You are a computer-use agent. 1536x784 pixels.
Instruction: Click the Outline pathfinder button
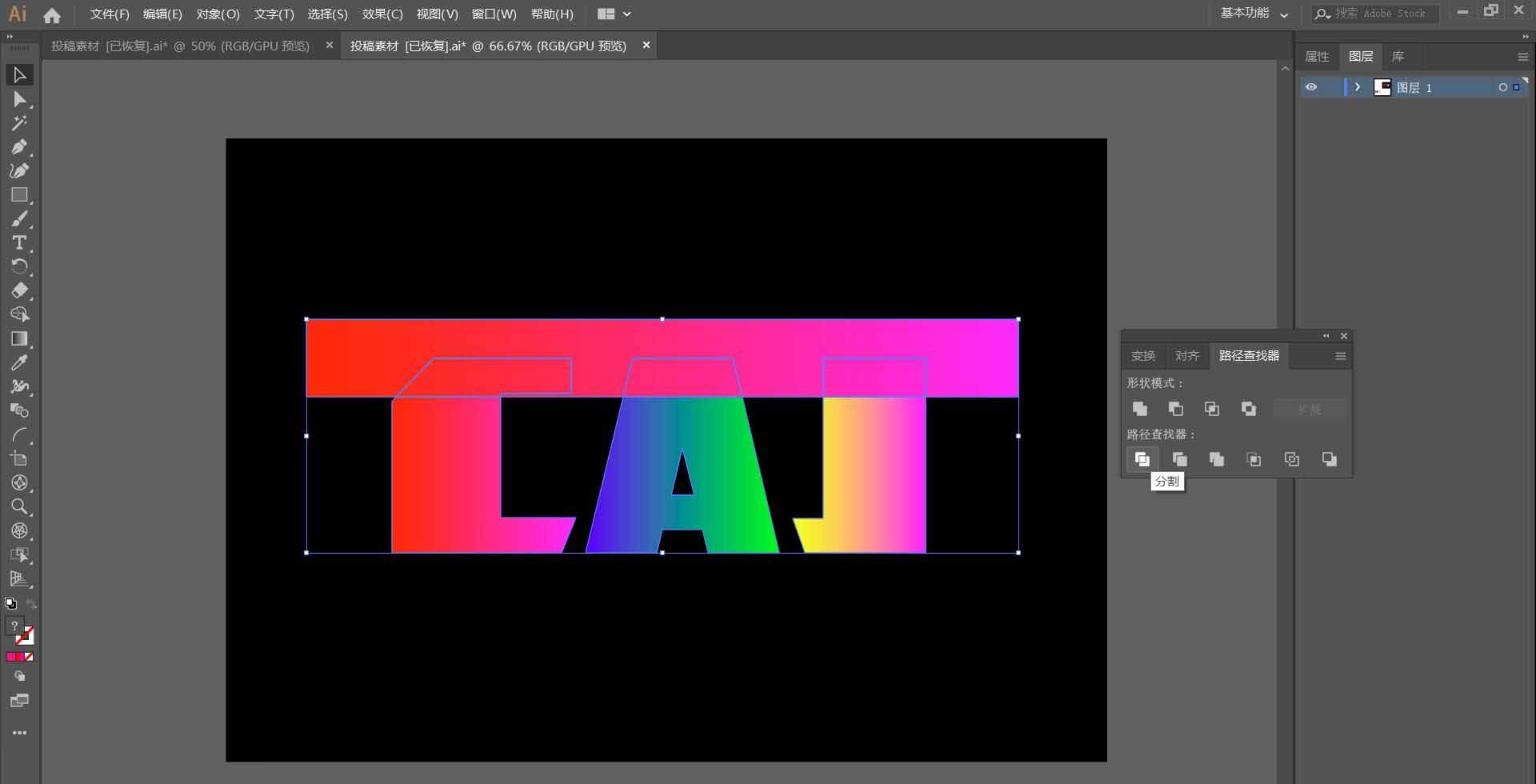pyautogui.click(x=1291, y=459)
